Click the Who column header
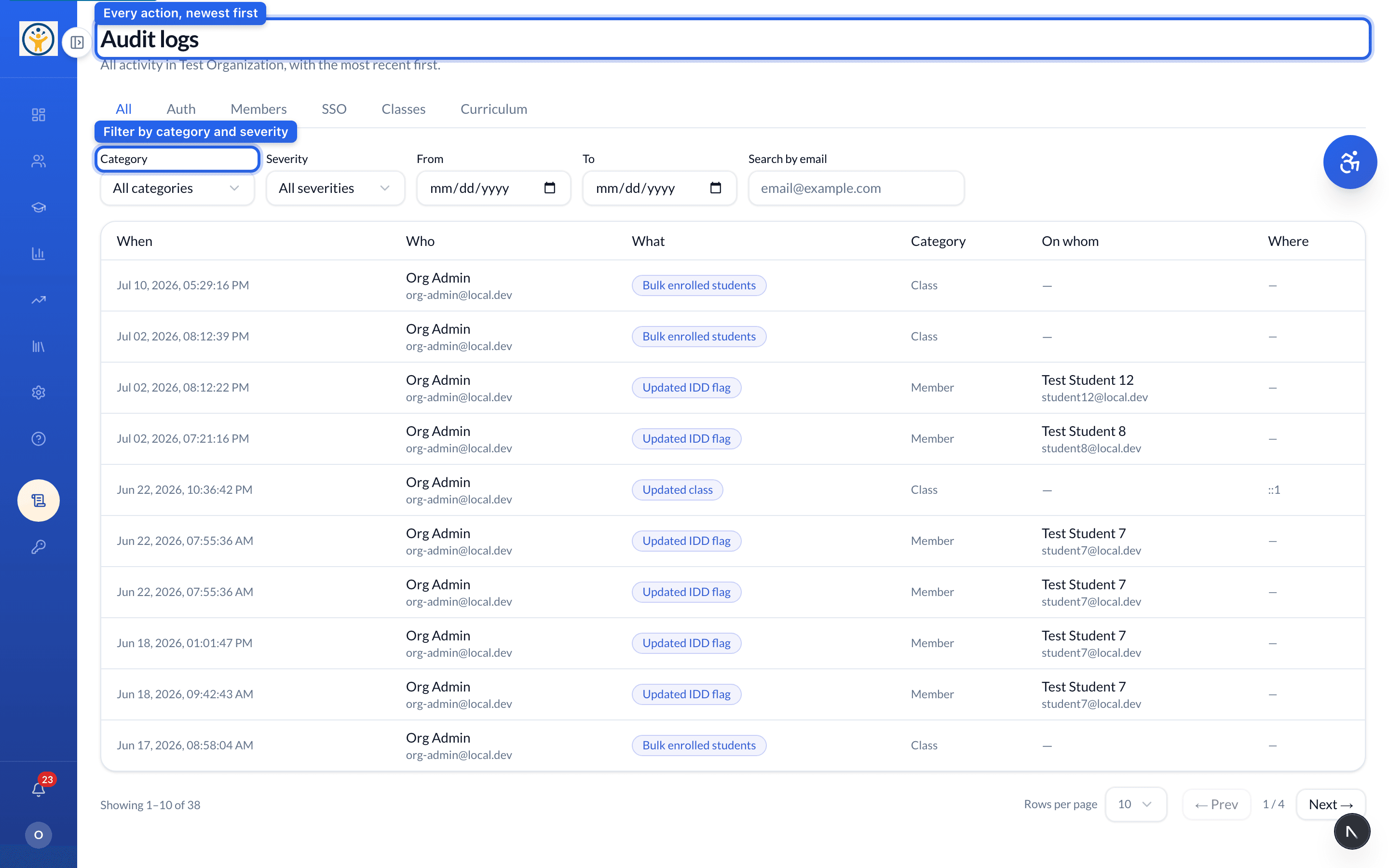The width and height of the screenshot is (1389, 868). coord(420,241)
